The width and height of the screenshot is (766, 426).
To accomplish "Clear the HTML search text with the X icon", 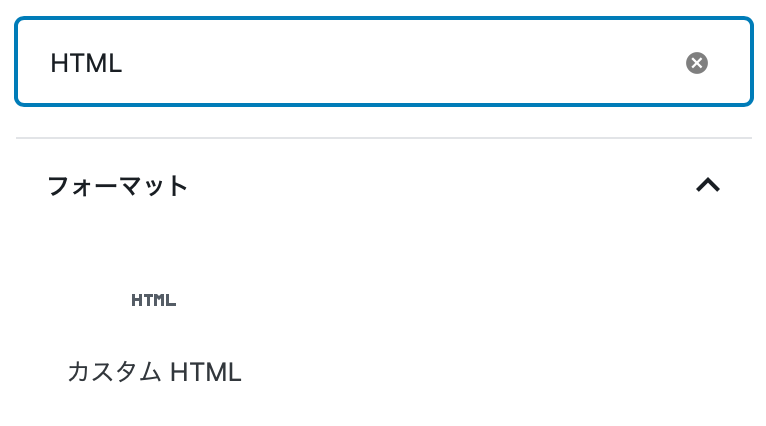I will (697, 63).
